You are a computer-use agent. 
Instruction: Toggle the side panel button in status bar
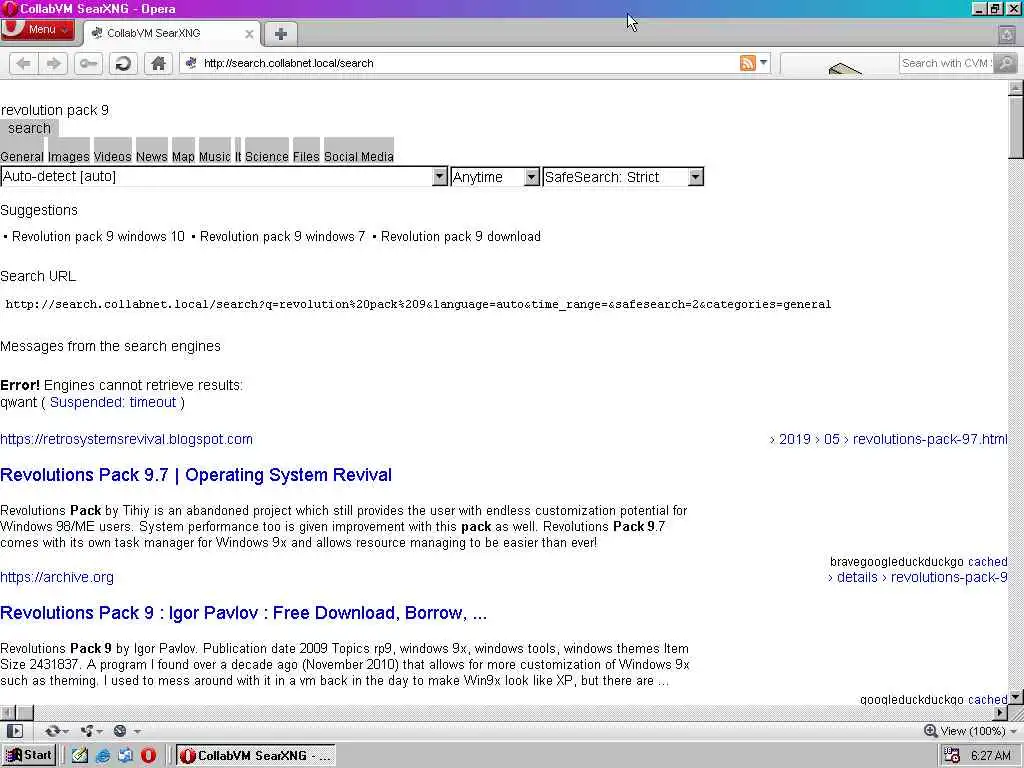[x=14, y=731]
